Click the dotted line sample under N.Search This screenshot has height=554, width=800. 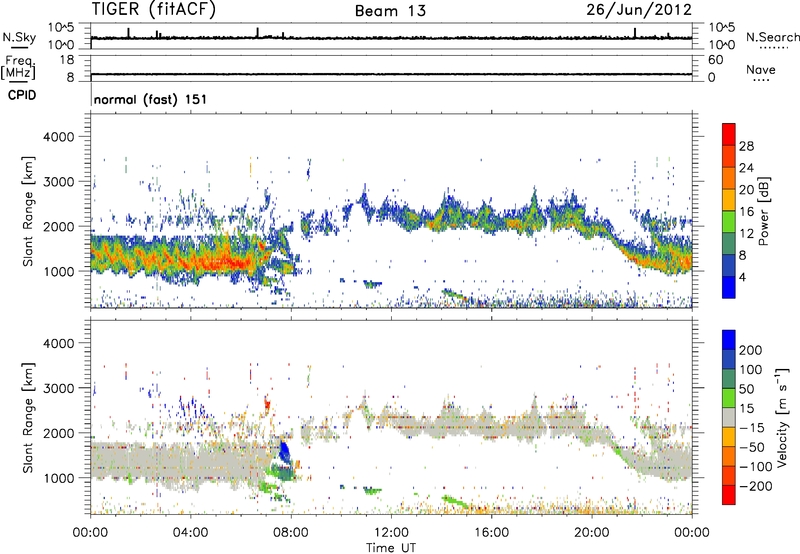click(773, 48)
